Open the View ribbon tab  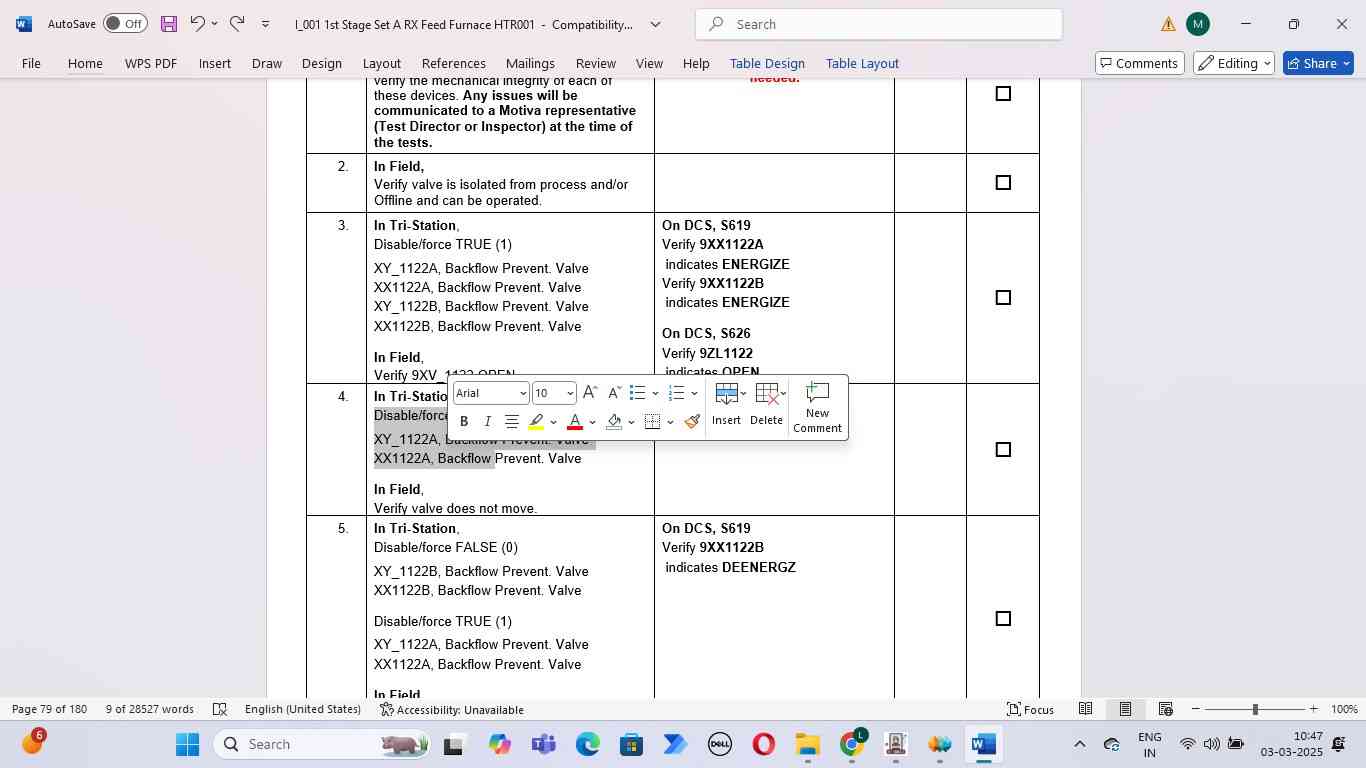click(649, 63)
